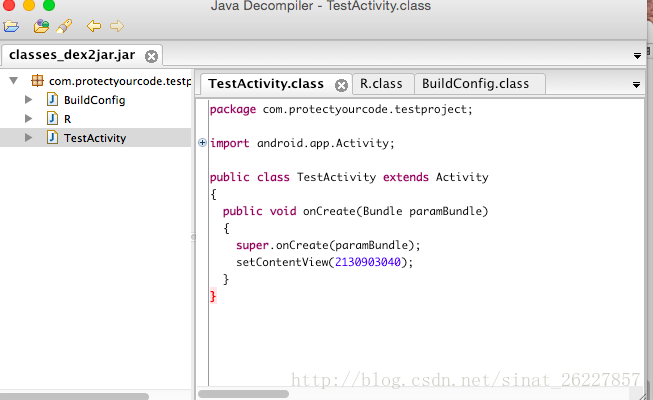Image resolution: width=653 pixels, height=400 pixels.
Task: Click the Open File folder icon
Action: point(11,26)
